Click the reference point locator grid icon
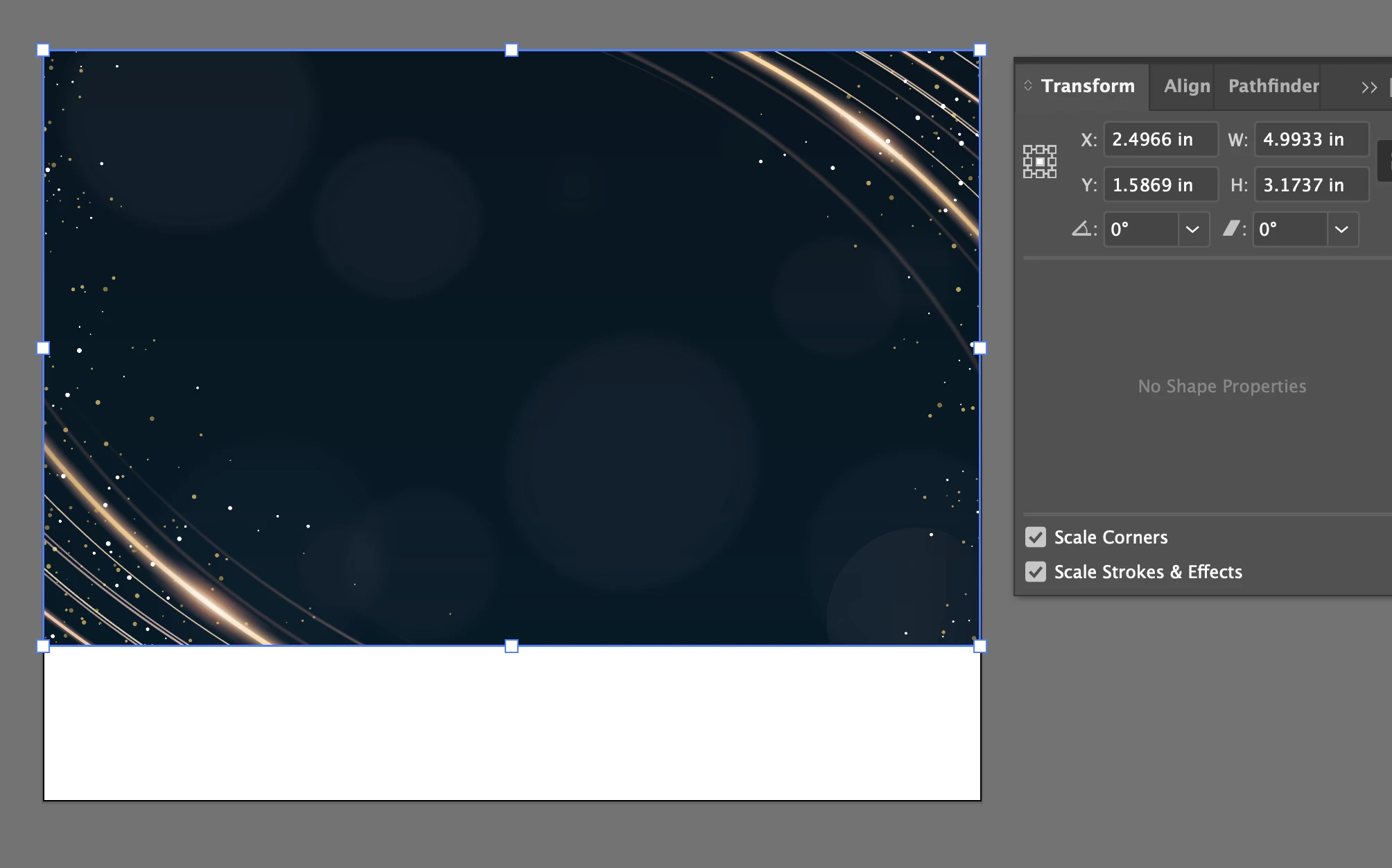This screenshot has height=868, width=1392. [1040, 162]
